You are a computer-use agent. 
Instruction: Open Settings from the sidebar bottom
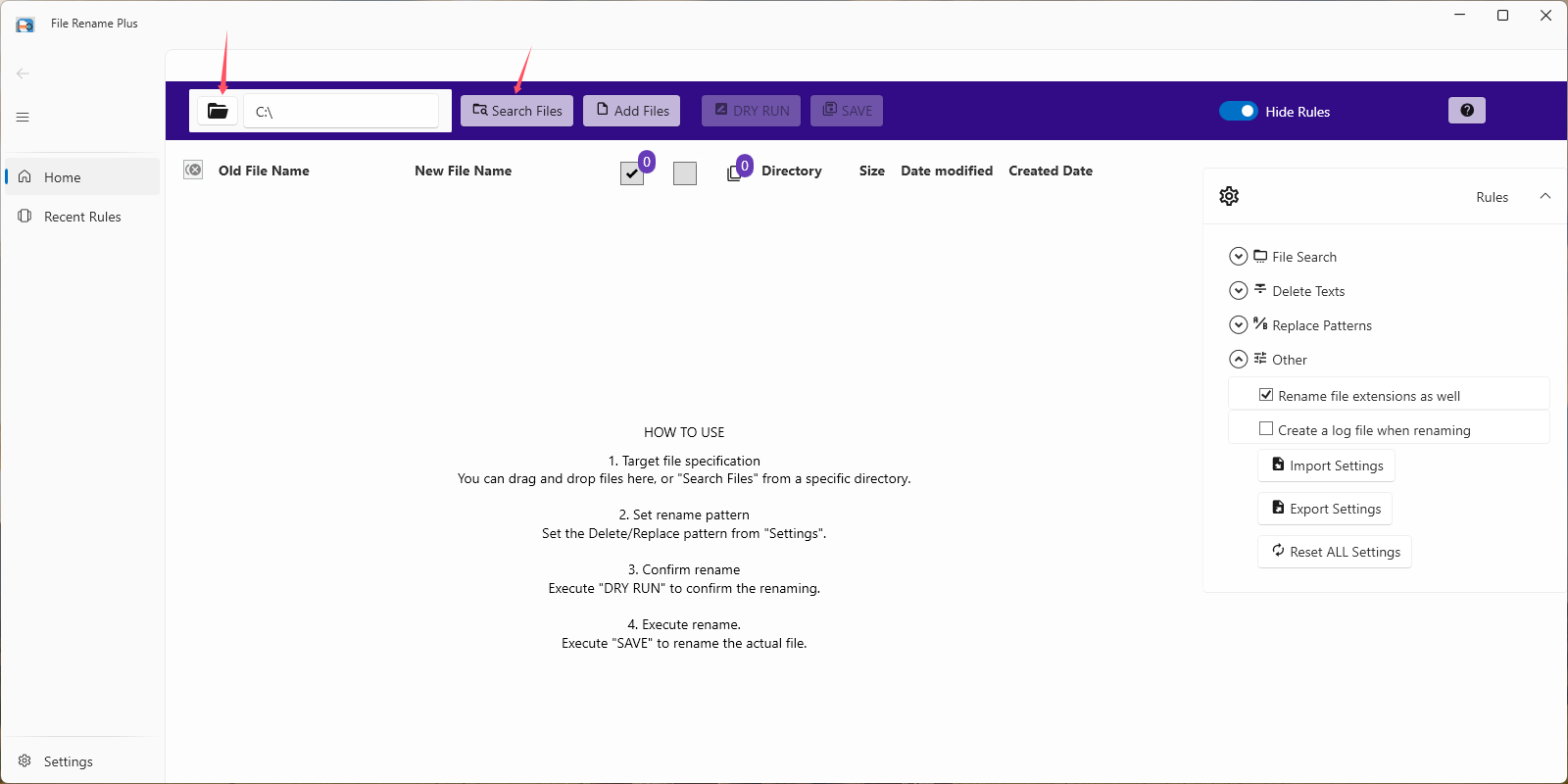[68, 761]
